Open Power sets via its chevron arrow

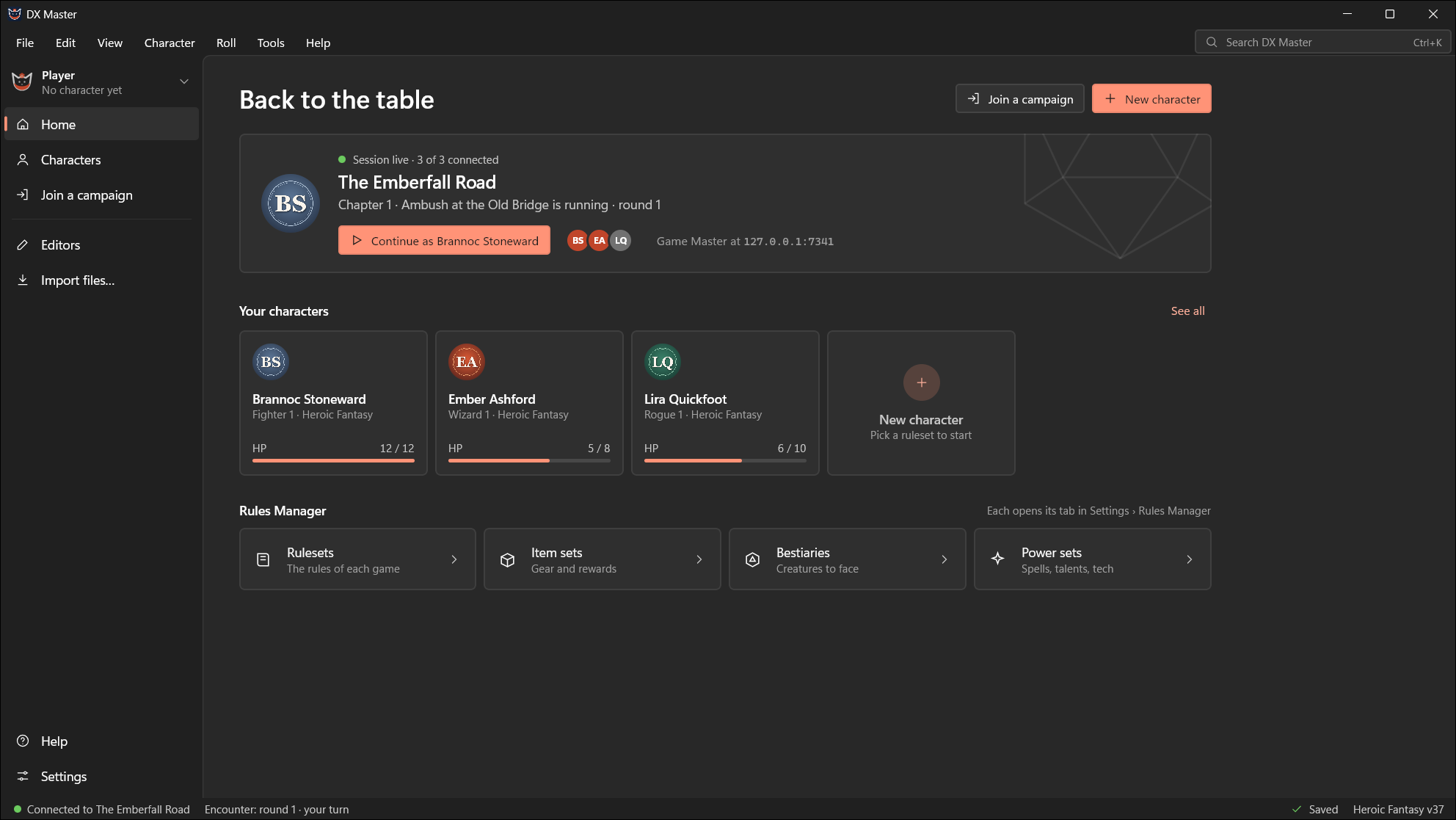1190,559
